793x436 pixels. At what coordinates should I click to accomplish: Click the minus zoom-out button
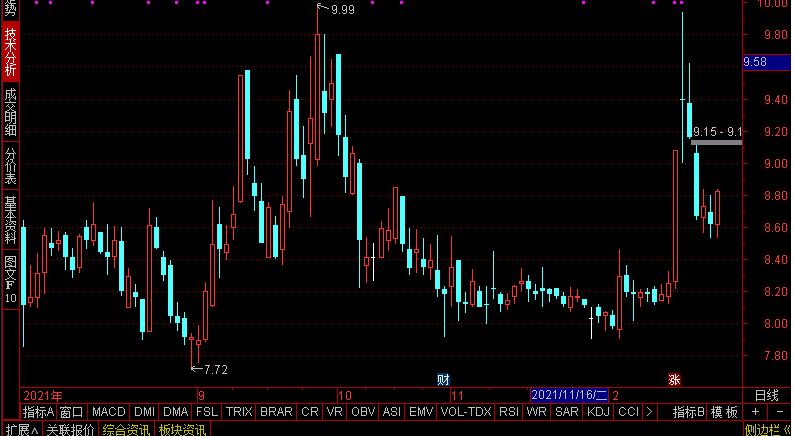tap(779, 412)
